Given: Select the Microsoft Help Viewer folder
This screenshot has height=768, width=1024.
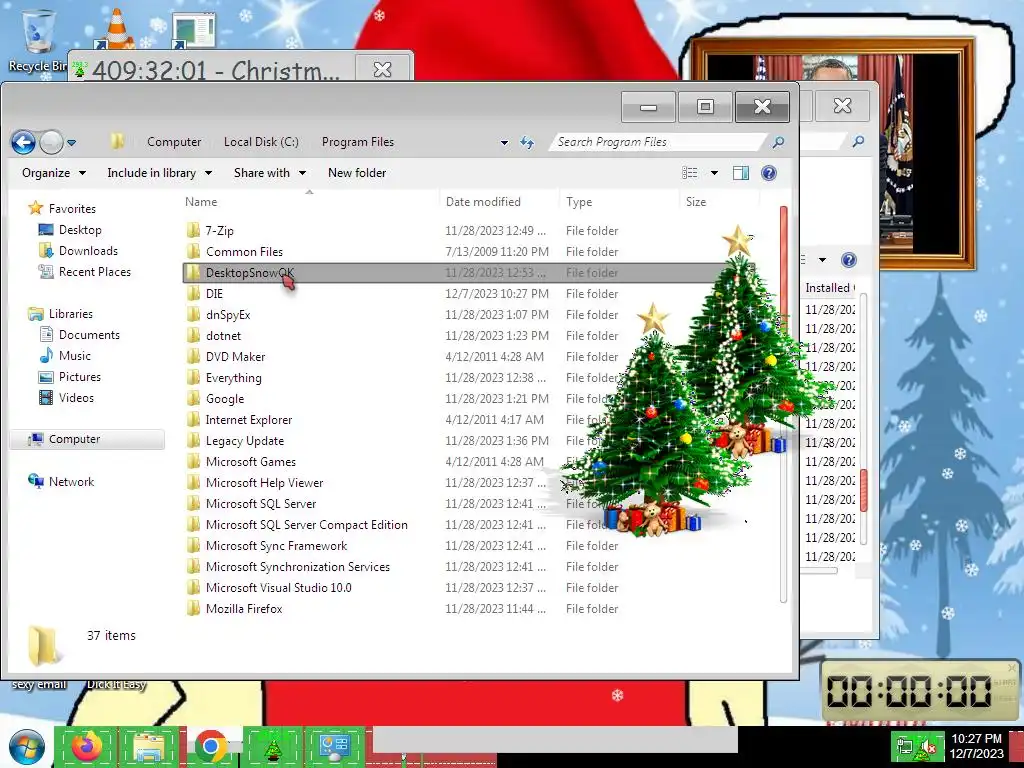Looking at the screenshot, I should click(x=264, y=483).
